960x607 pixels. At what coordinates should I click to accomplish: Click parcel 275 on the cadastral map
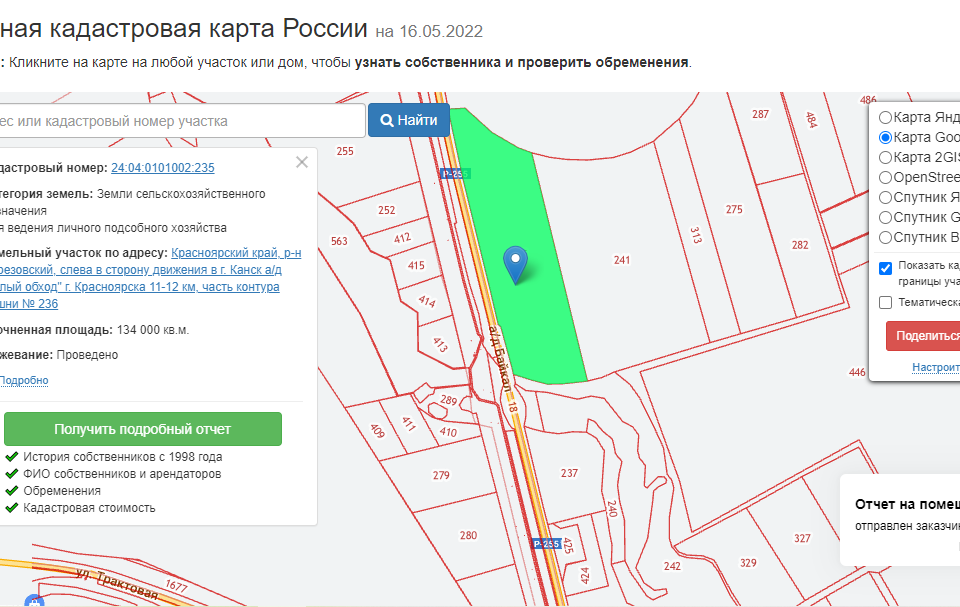(x=734, y=209)
